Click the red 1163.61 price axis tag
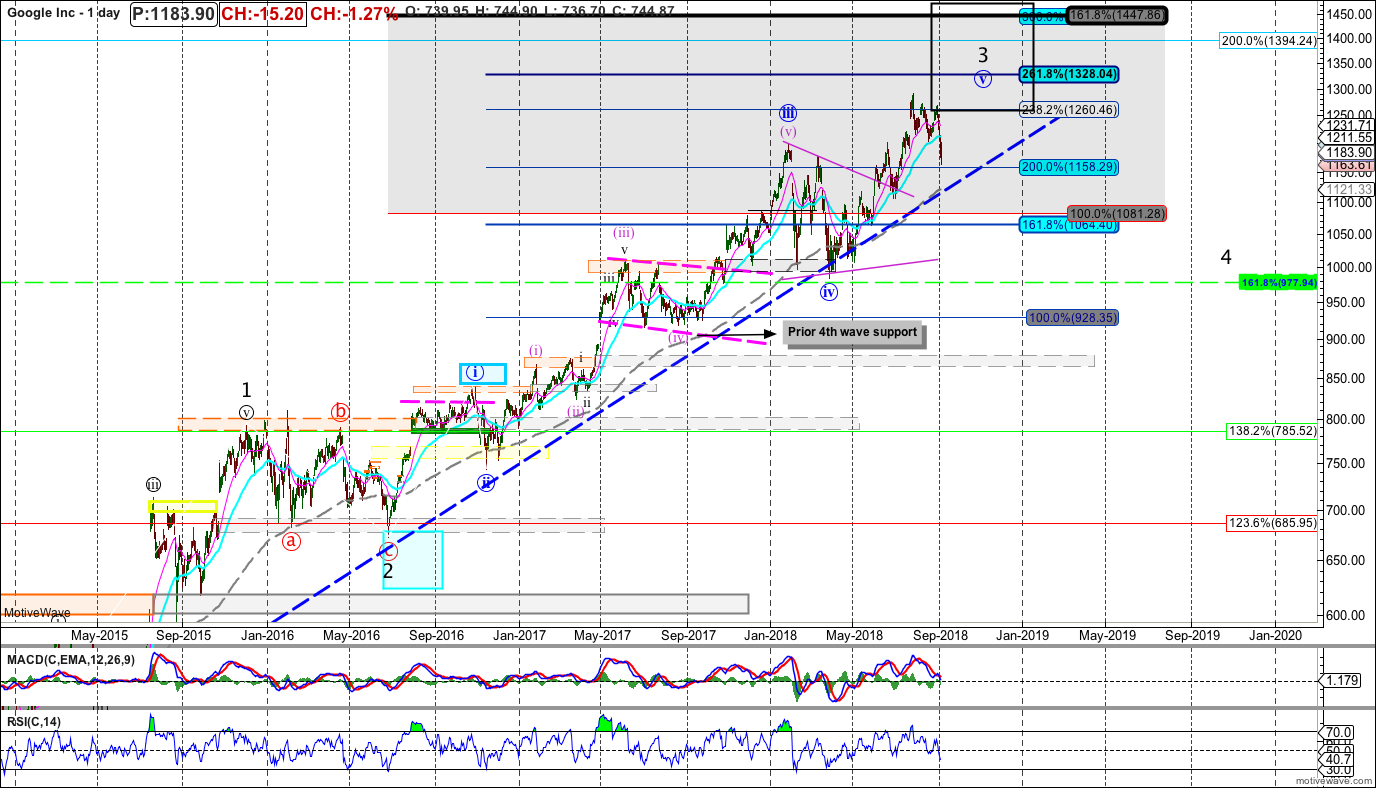The width and height of the screenshot is (1376, 788). [1346, 164]
